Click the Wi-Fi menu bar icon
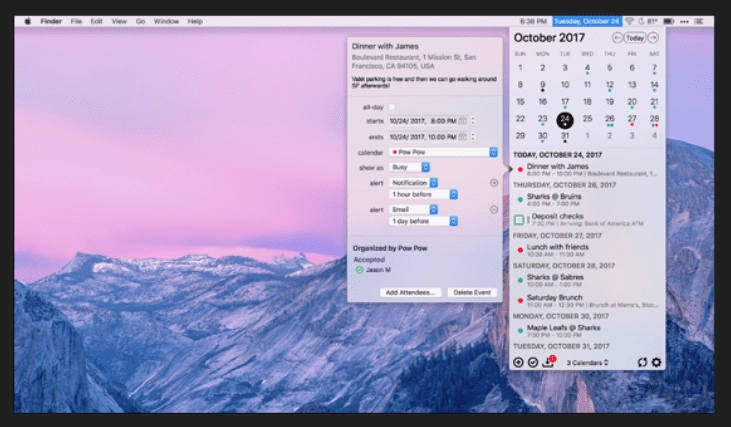The width and height of the screenshot is (731, 427). click(x=629, y=21)
